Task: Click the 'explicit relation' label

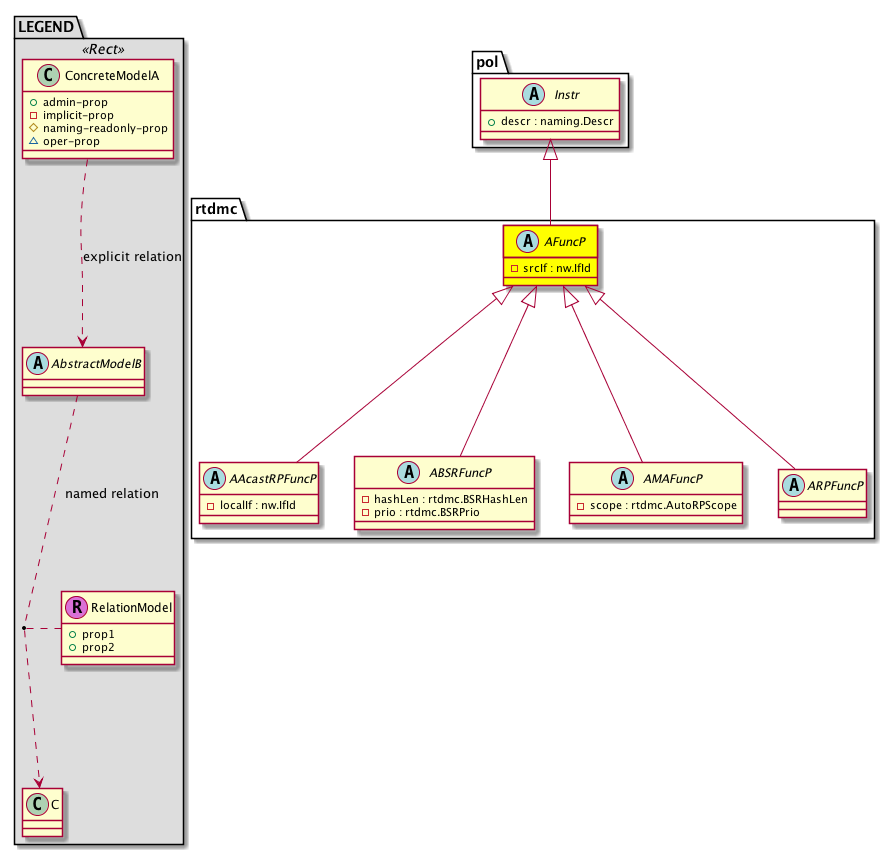Action: coord(132,257)
